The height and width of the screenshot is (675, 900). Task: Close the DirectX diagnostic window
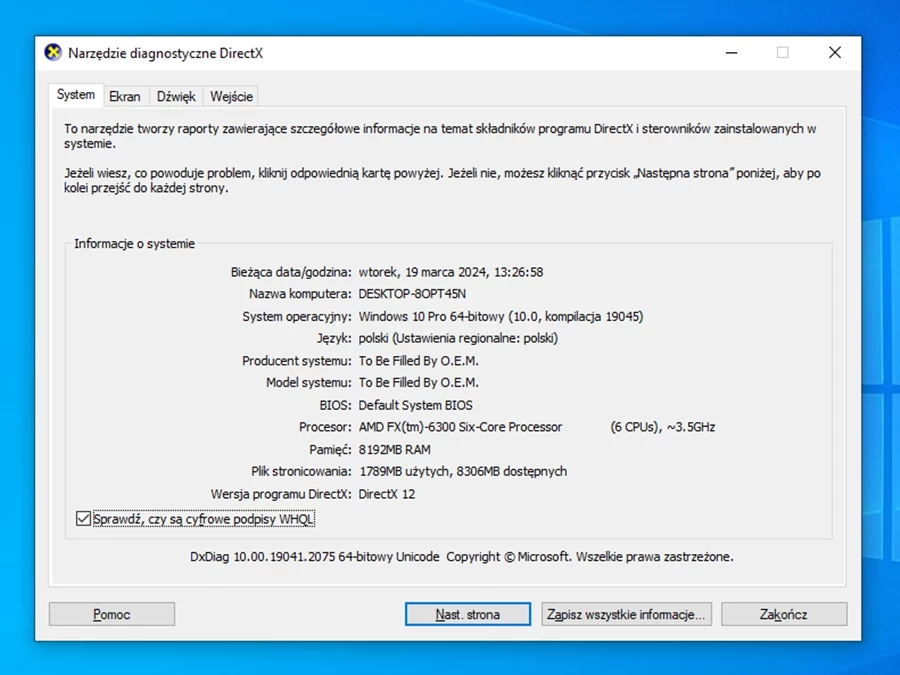pos(835,53)
